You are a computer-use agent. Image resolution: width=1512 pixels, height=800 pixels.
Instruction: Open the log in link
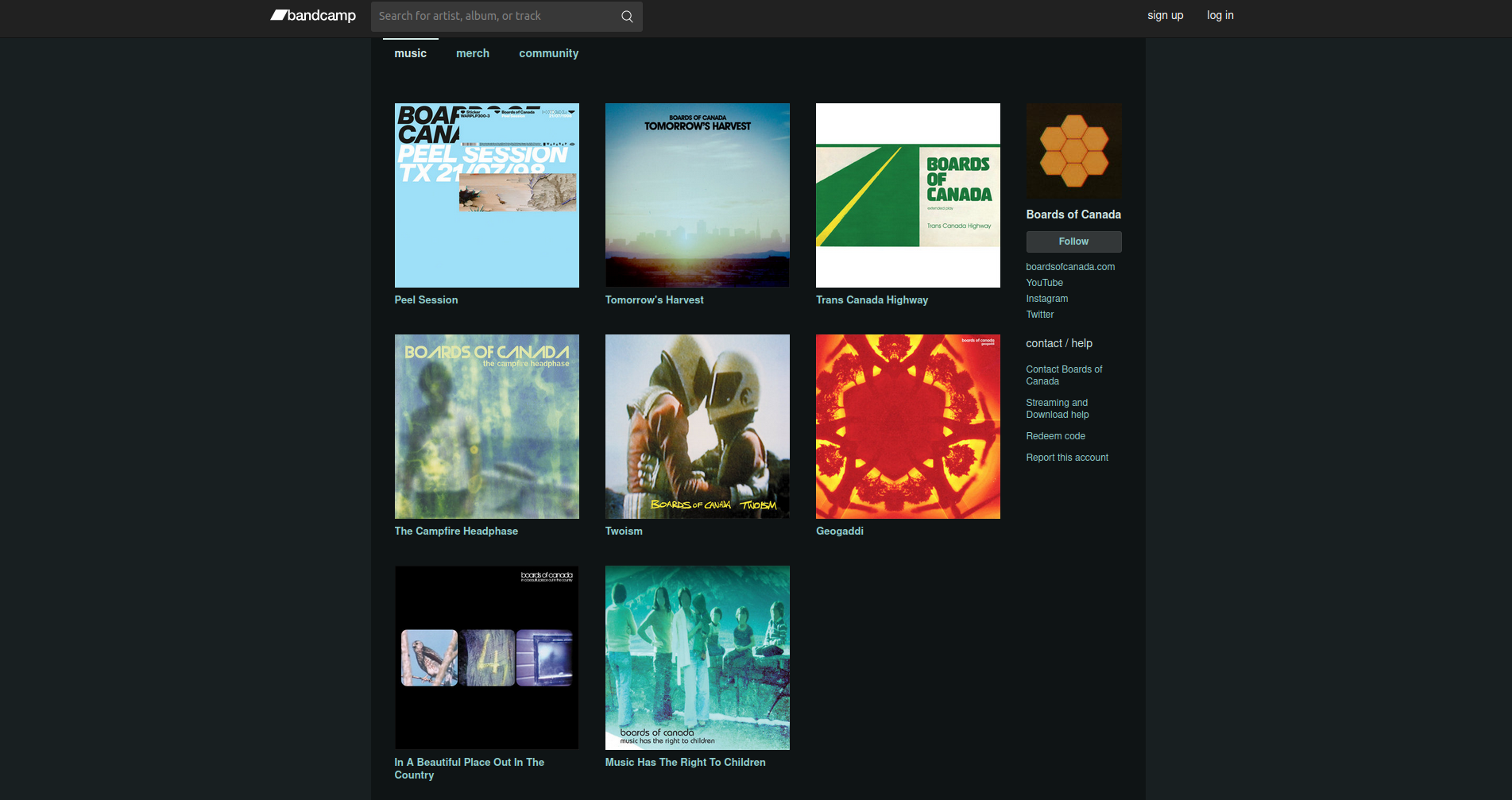1220,15
